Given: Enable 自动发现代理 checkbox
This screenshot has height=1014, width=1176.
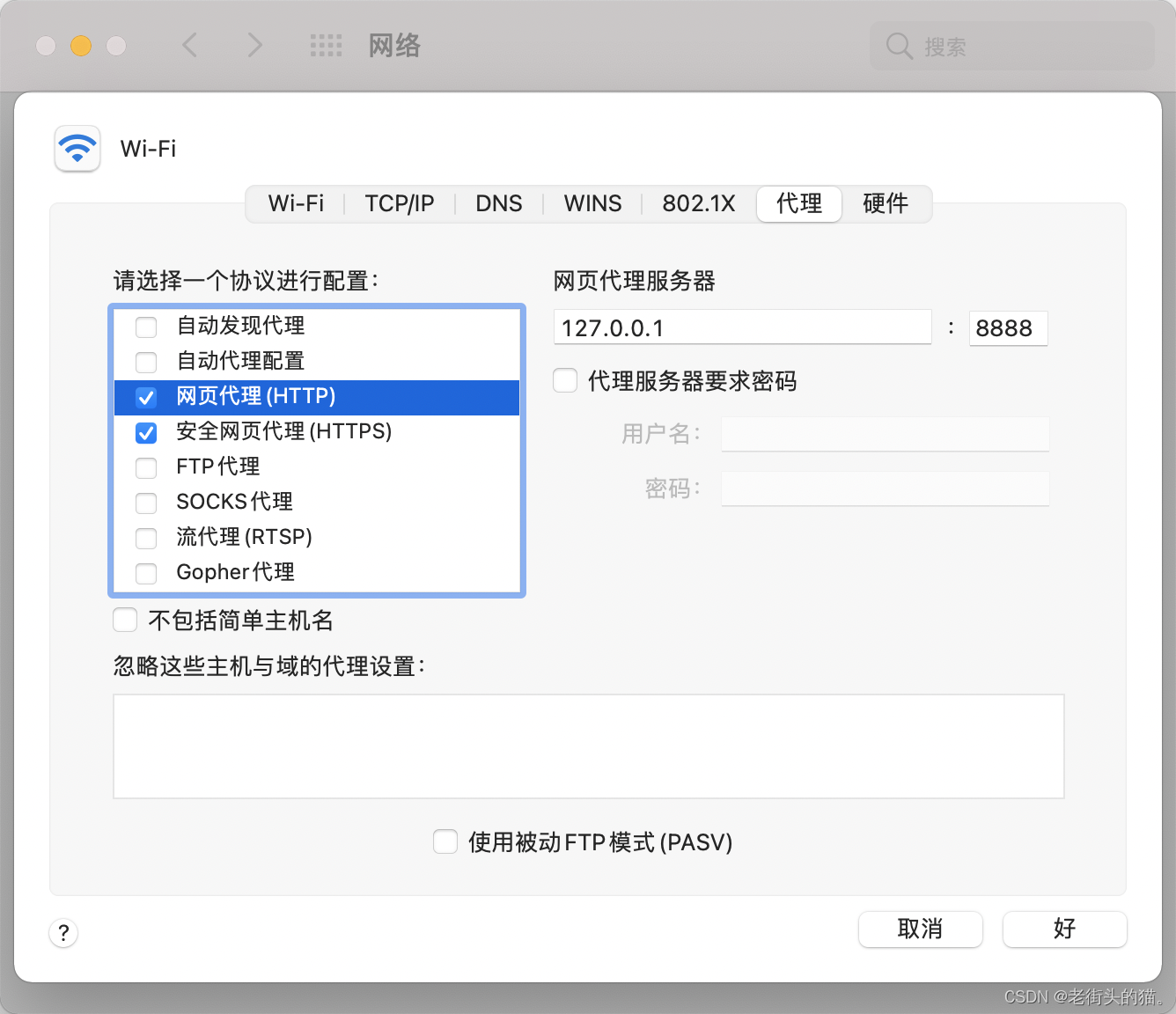Looking at the screenshot, I should [146, 327].
